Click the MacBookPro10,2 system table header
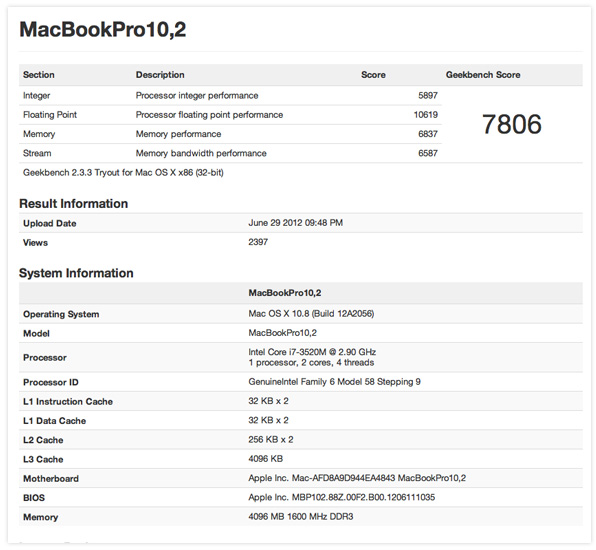 [x=285, y=293]
